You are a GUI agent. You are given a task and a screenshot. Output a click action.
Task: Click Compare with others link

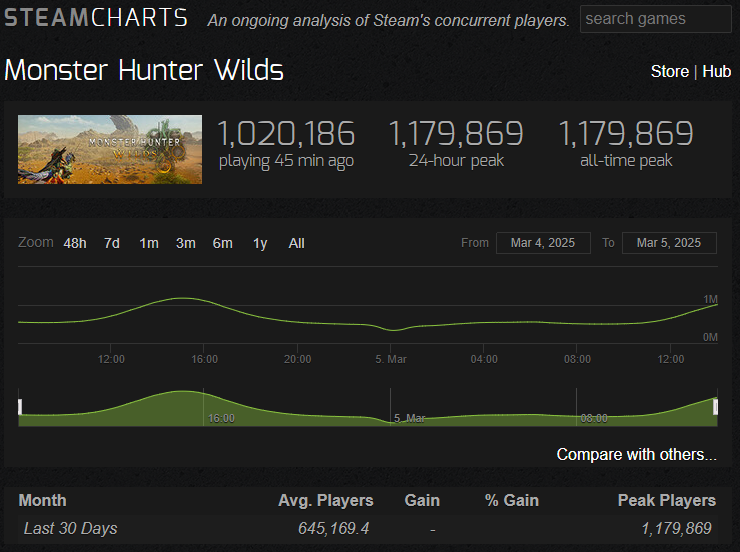(x=637, y=454)
